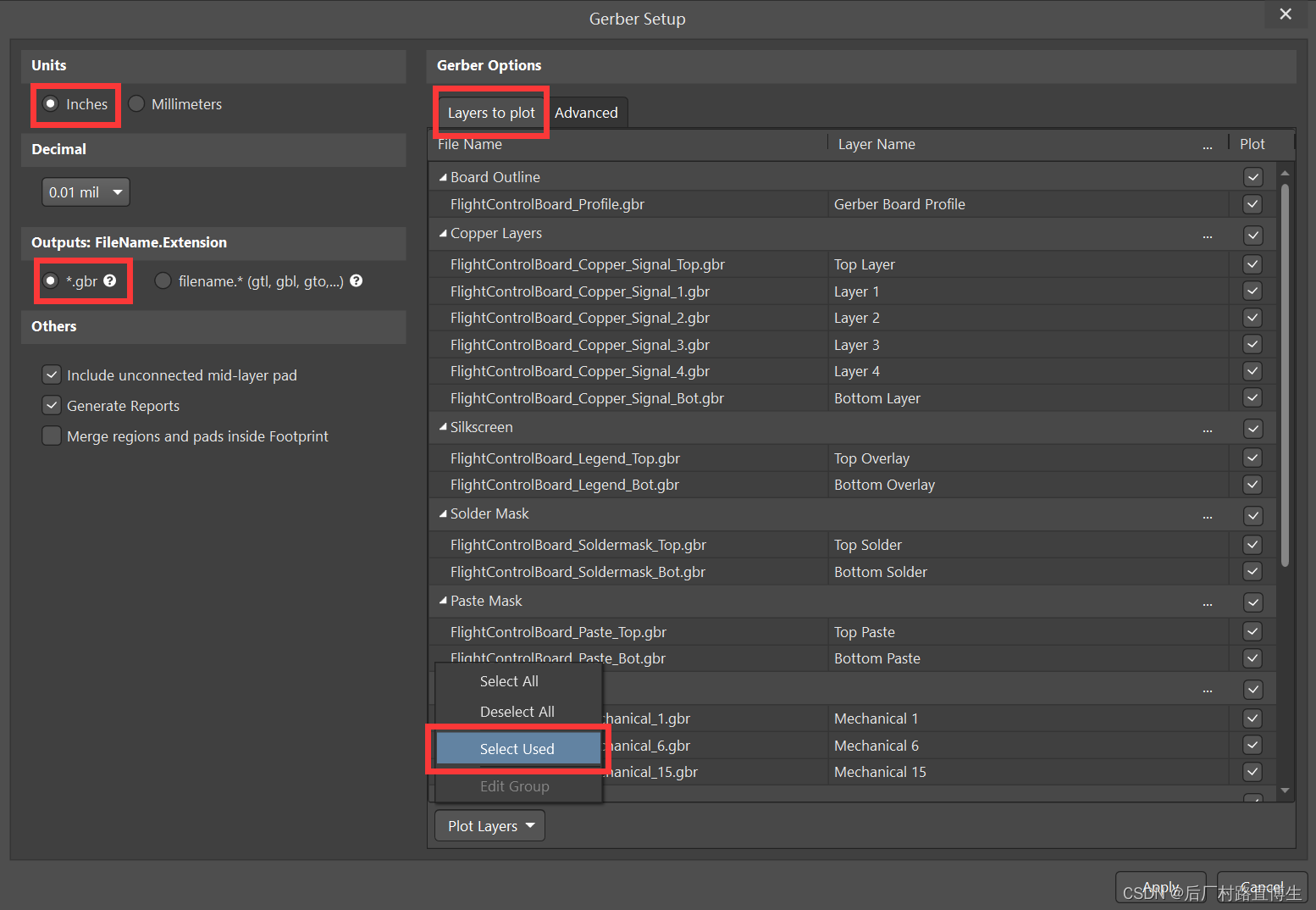Click the scrollbar up arrow in layer list
Screen dimensions: 1316x910
click(1285, 173)
